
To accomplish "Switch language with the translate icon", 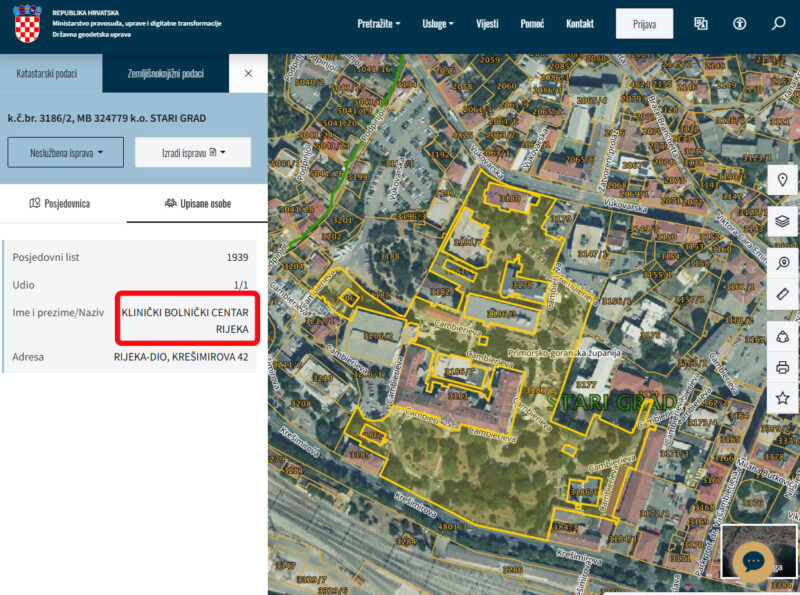I will click(701, 23).
